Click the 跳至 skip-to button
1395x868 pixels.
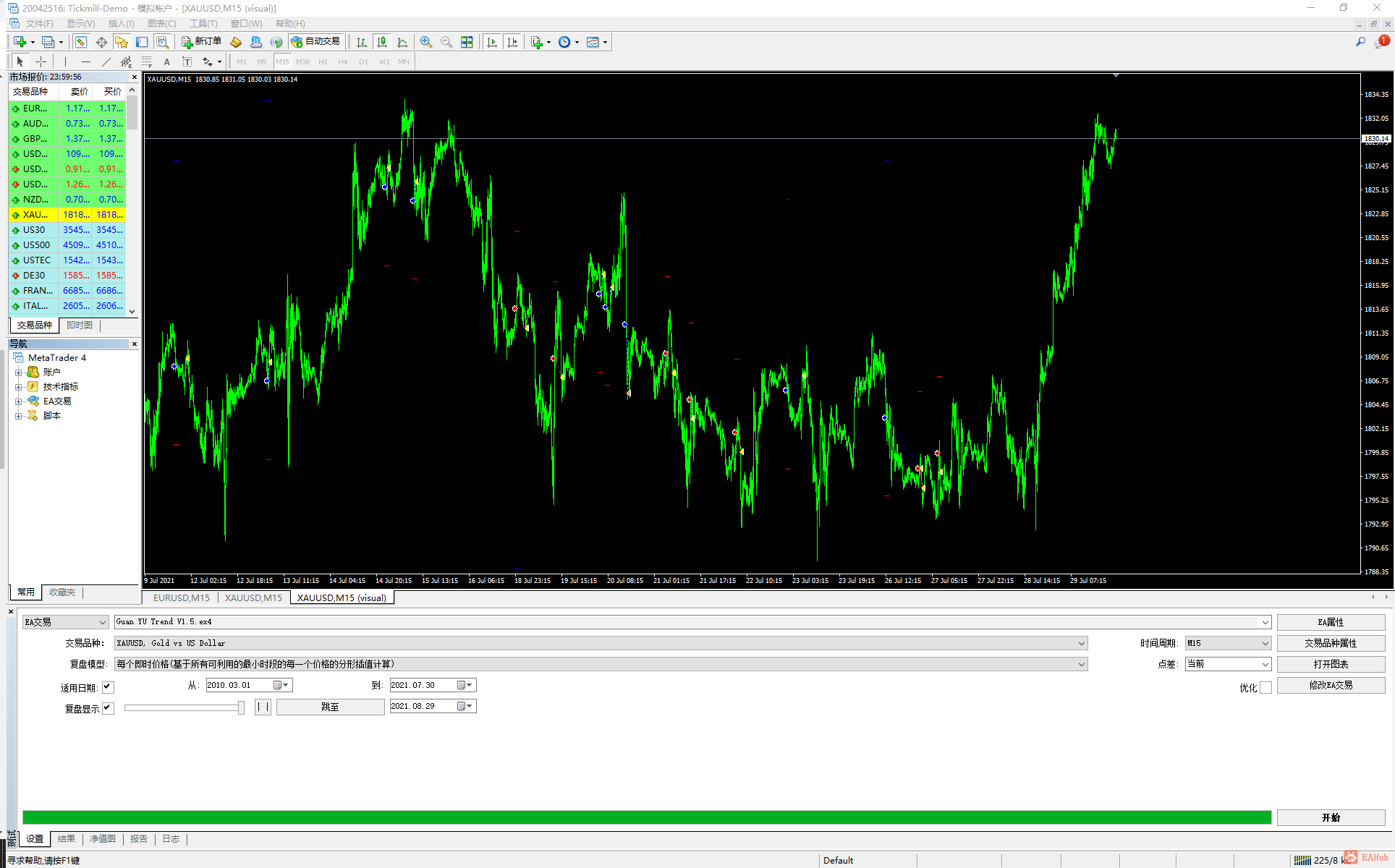coord(330,707)
